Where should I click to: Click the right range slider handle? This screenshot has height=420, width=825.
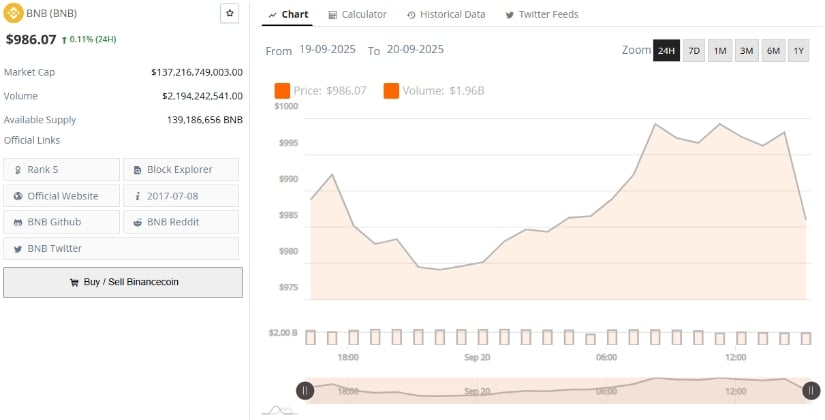click(x=811, y=391)
